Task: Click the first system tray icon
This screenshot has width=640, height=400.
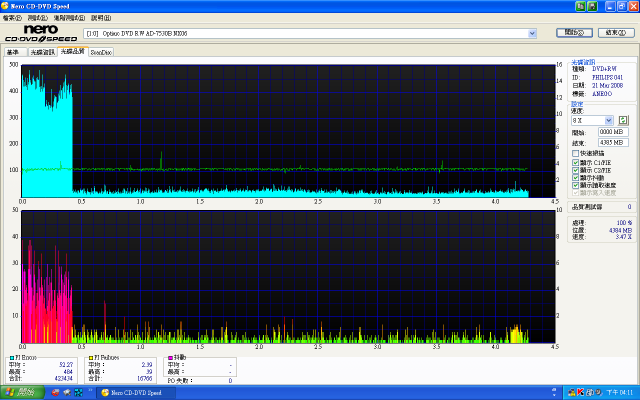Action: click(571, 392)
